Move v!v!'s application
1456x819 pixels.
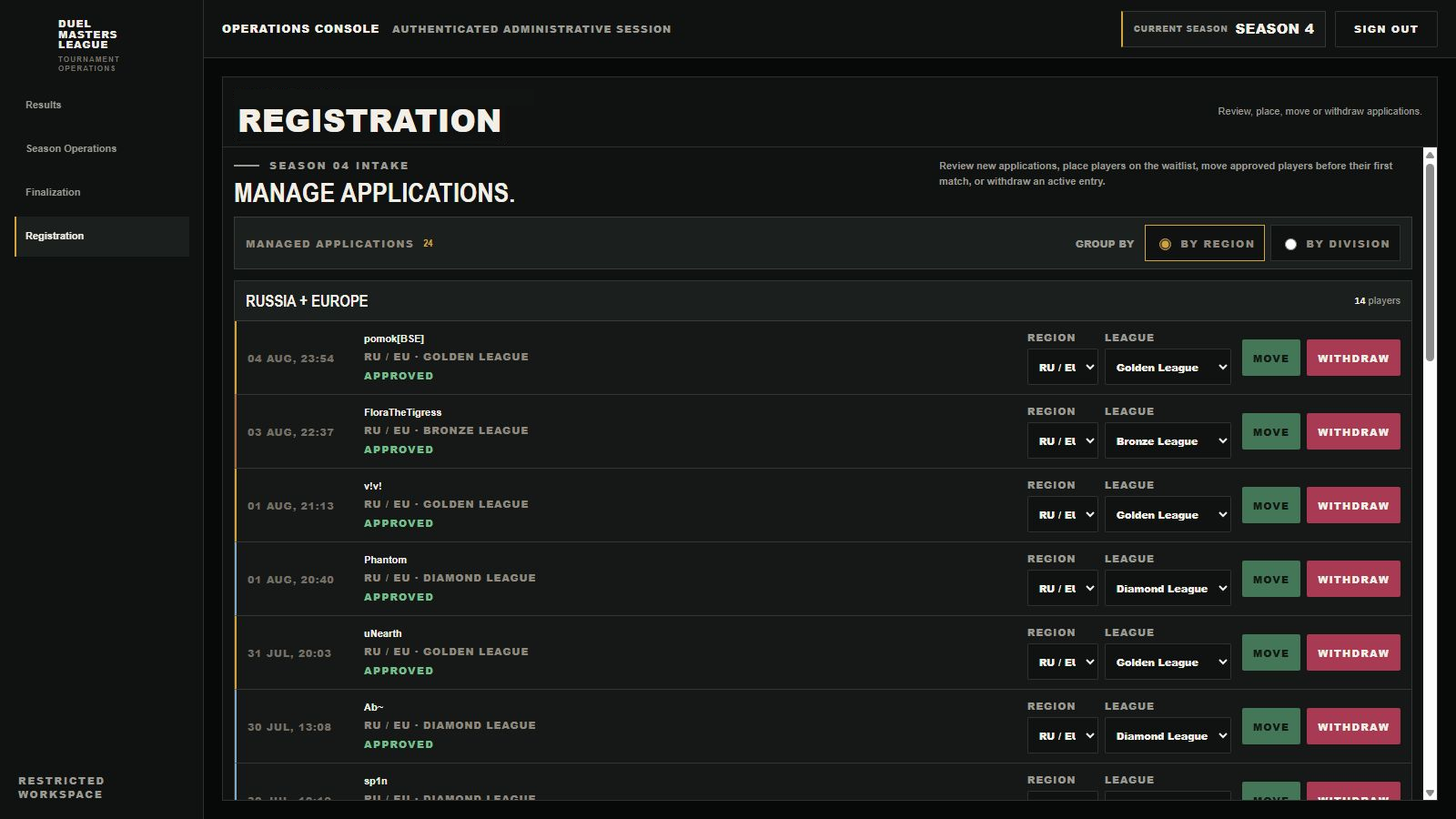pos(1270,505)
